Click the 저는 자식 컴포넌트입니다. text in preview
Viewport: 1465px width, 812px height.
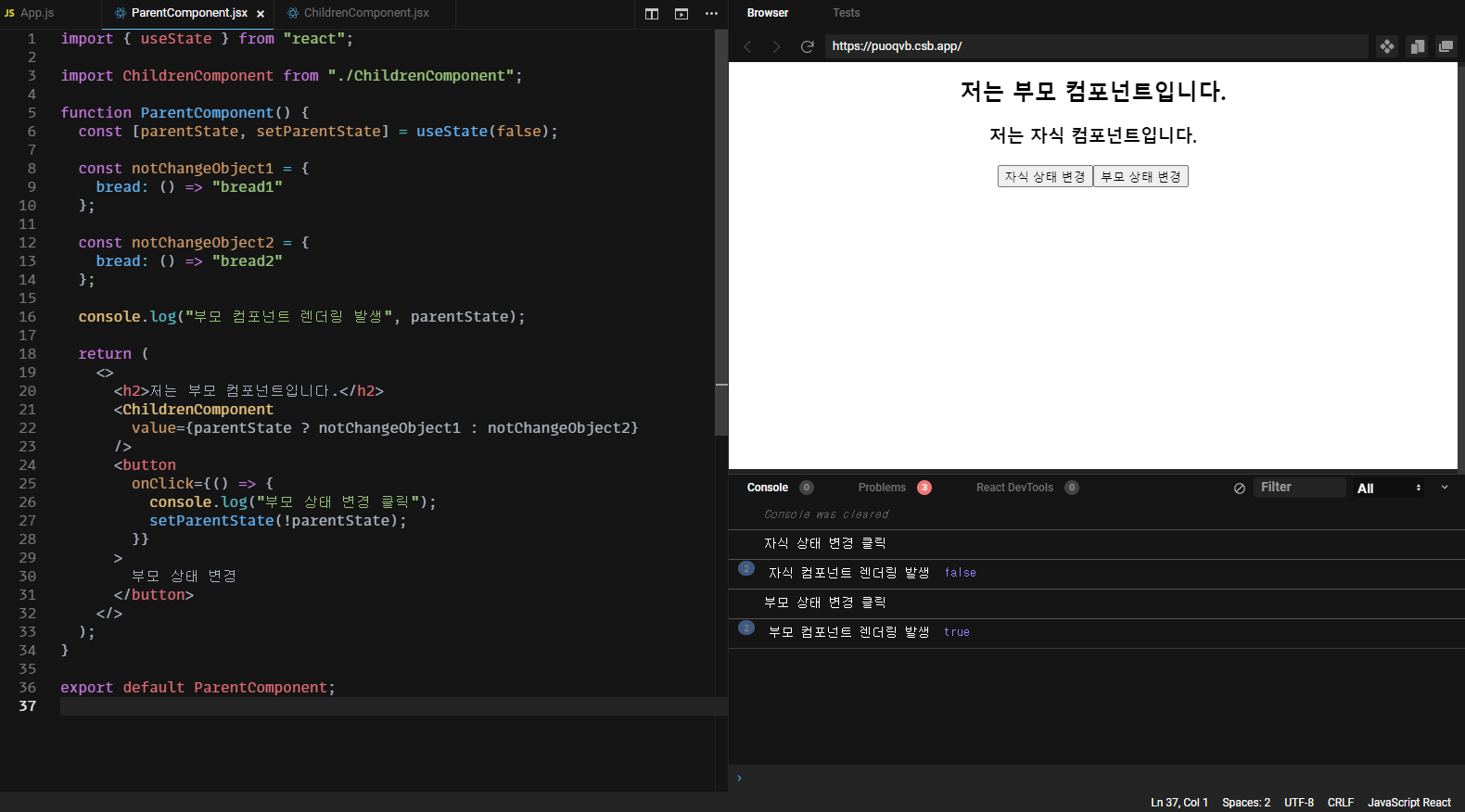point(1093,135)
